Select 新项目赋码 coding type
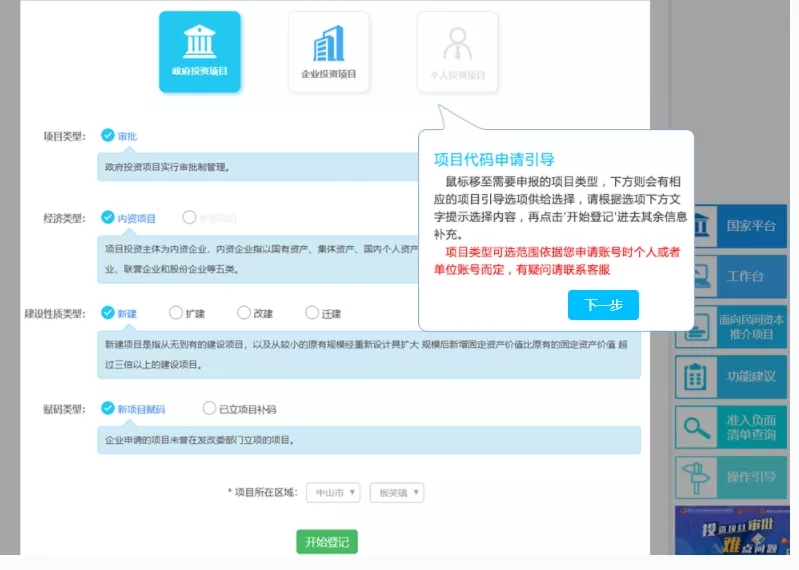Image resolution: width=799 pixels, height=570 pixels. click(x=132, y=409)
